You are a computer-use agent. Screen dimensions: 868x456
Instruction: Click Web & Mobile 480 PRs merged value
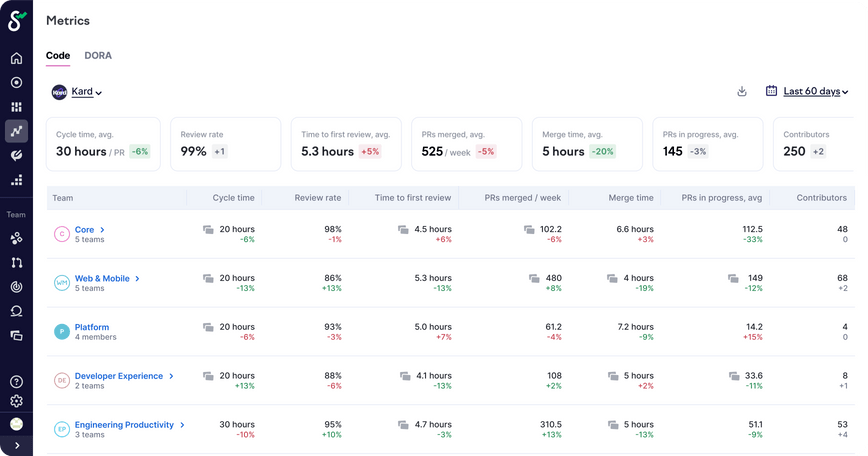coord(554,278)
